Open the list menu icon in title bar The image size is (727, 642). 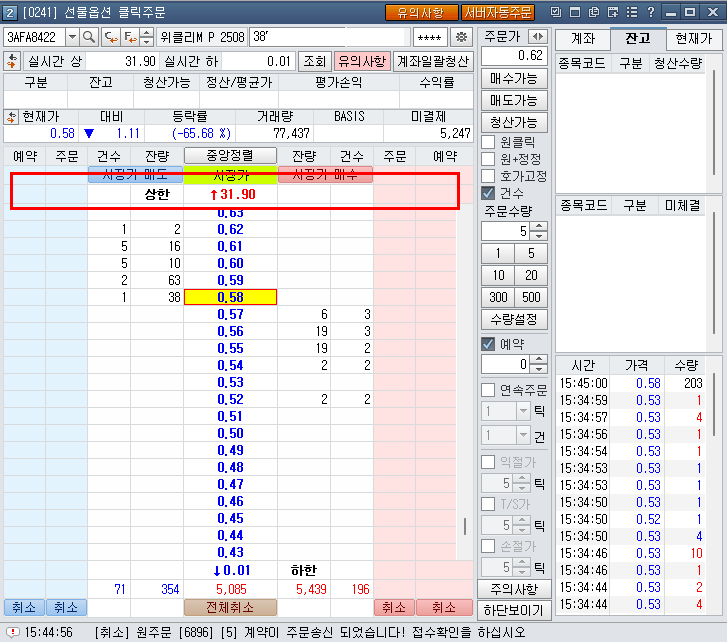[x=631, y=12]
